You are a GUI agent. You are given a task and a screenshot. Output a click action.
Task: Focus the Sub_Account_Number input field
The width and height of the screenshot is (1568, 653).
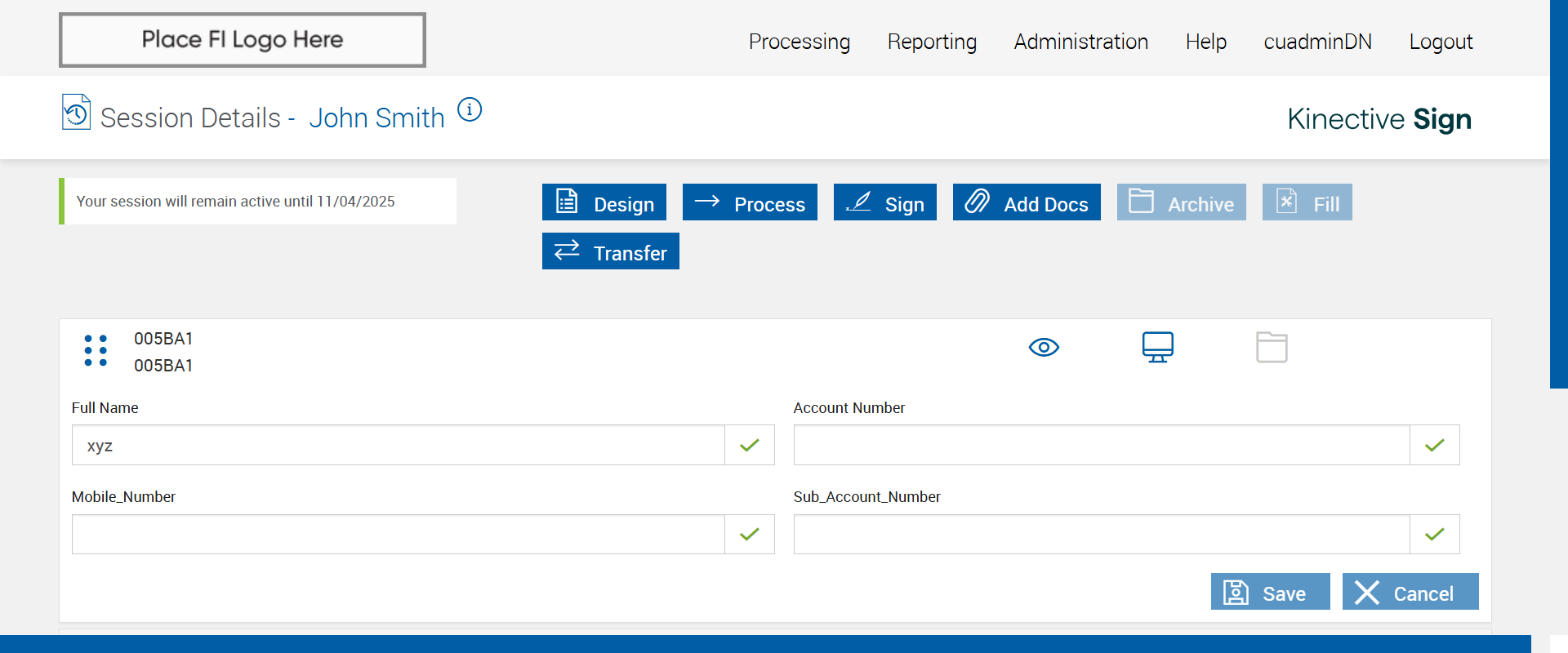(1102, 535)
